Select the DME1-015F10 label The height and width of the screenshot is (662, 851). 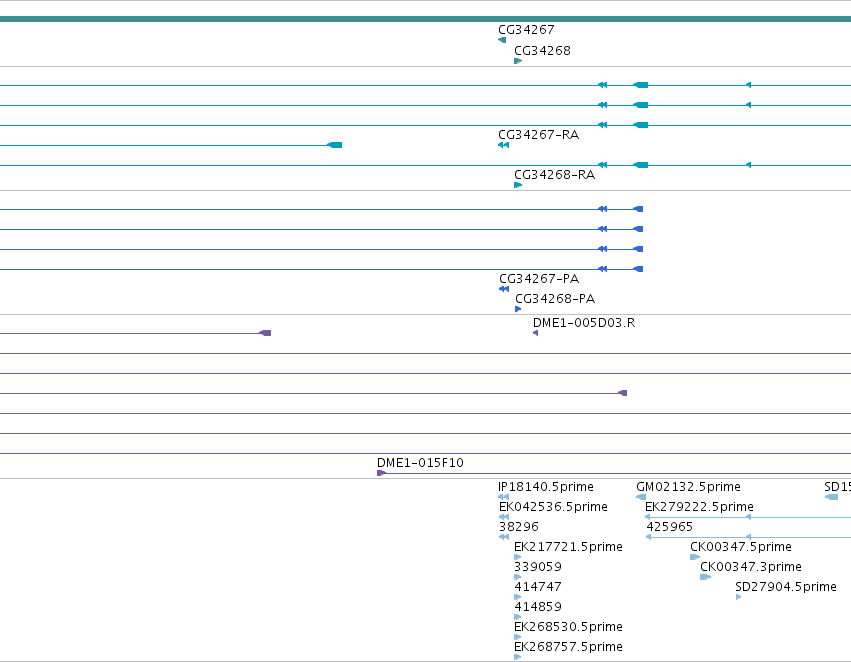pyautogui.click(x=420, y=463)
